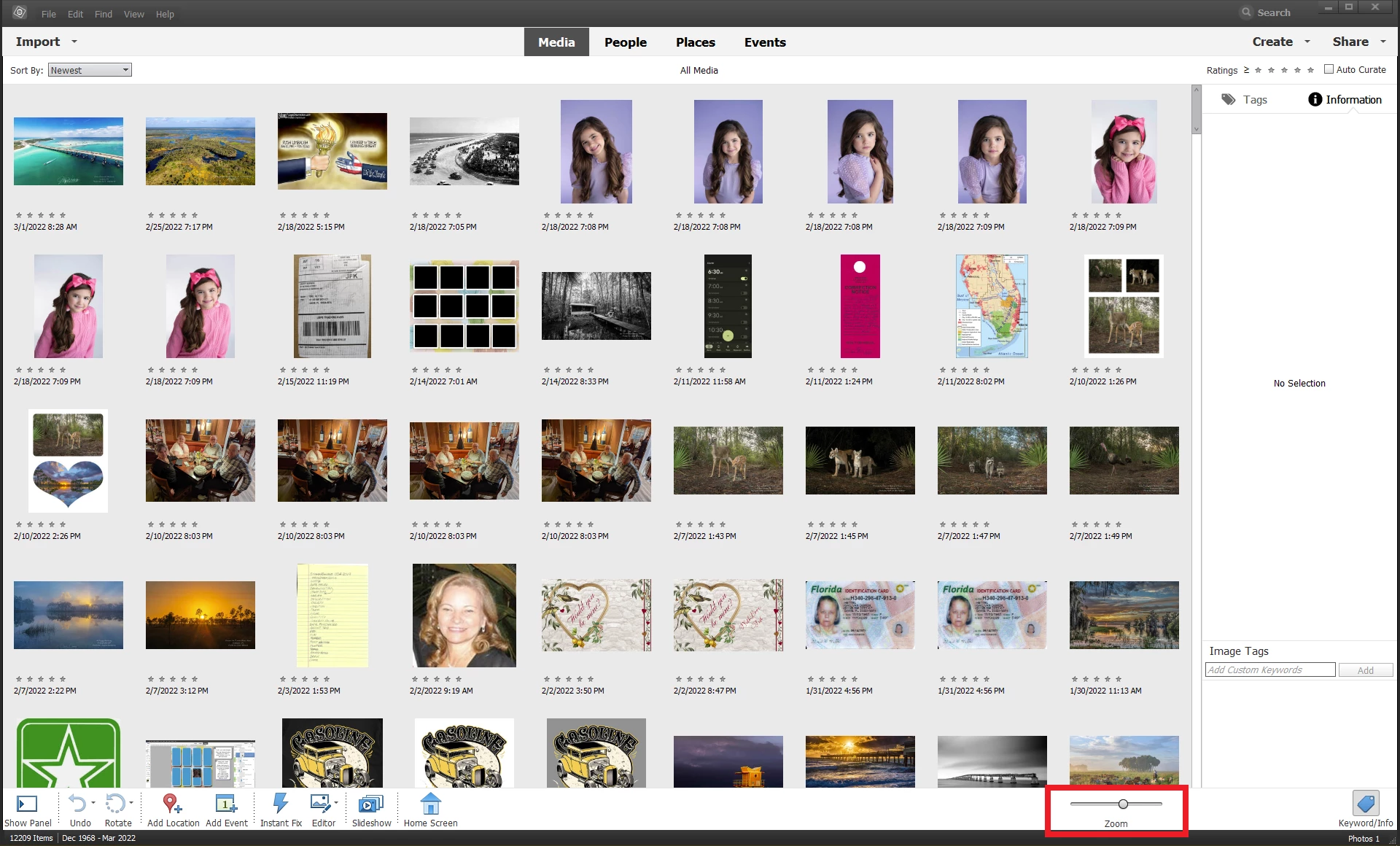Open Add Location pin tool
Viewport: 1400px width, 846px height.
click(172, 804)
